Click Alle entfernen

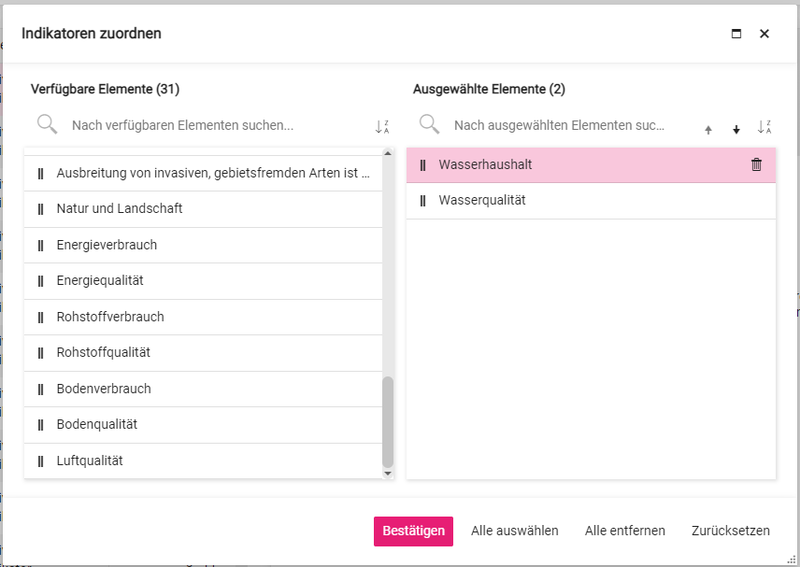click(625, 531)
